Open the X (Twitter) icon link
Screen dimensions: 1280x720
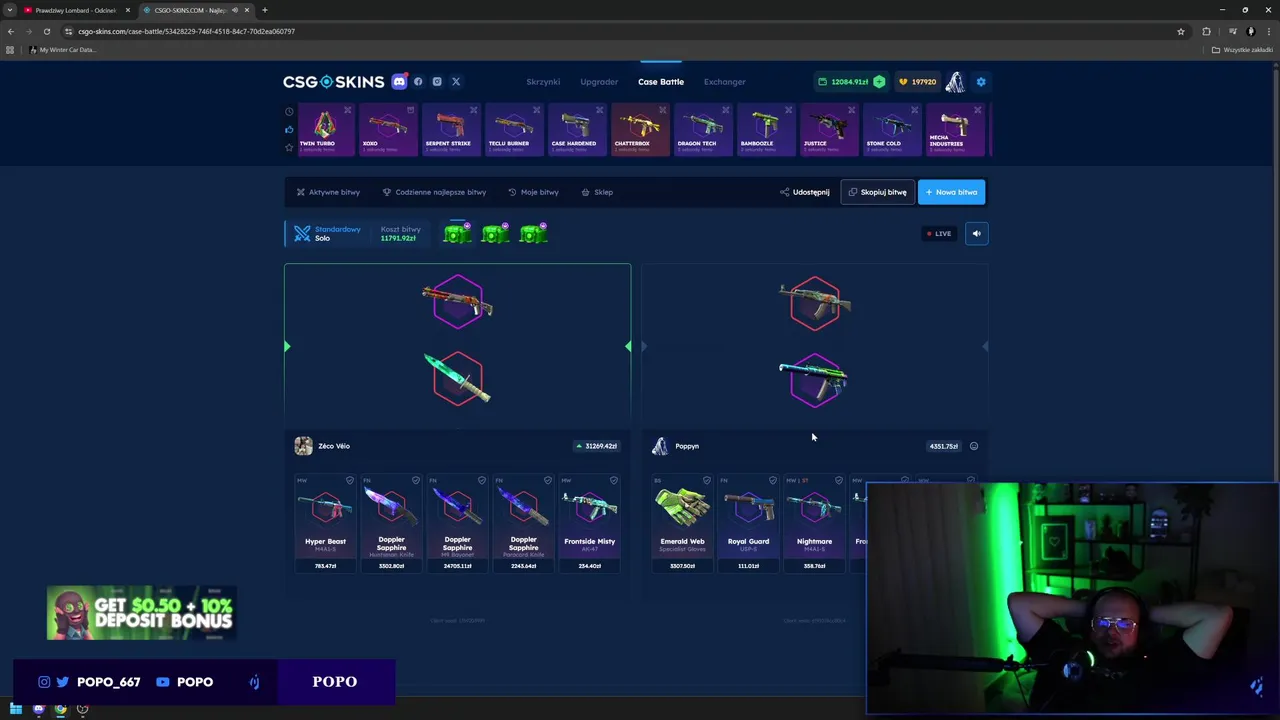456,82
